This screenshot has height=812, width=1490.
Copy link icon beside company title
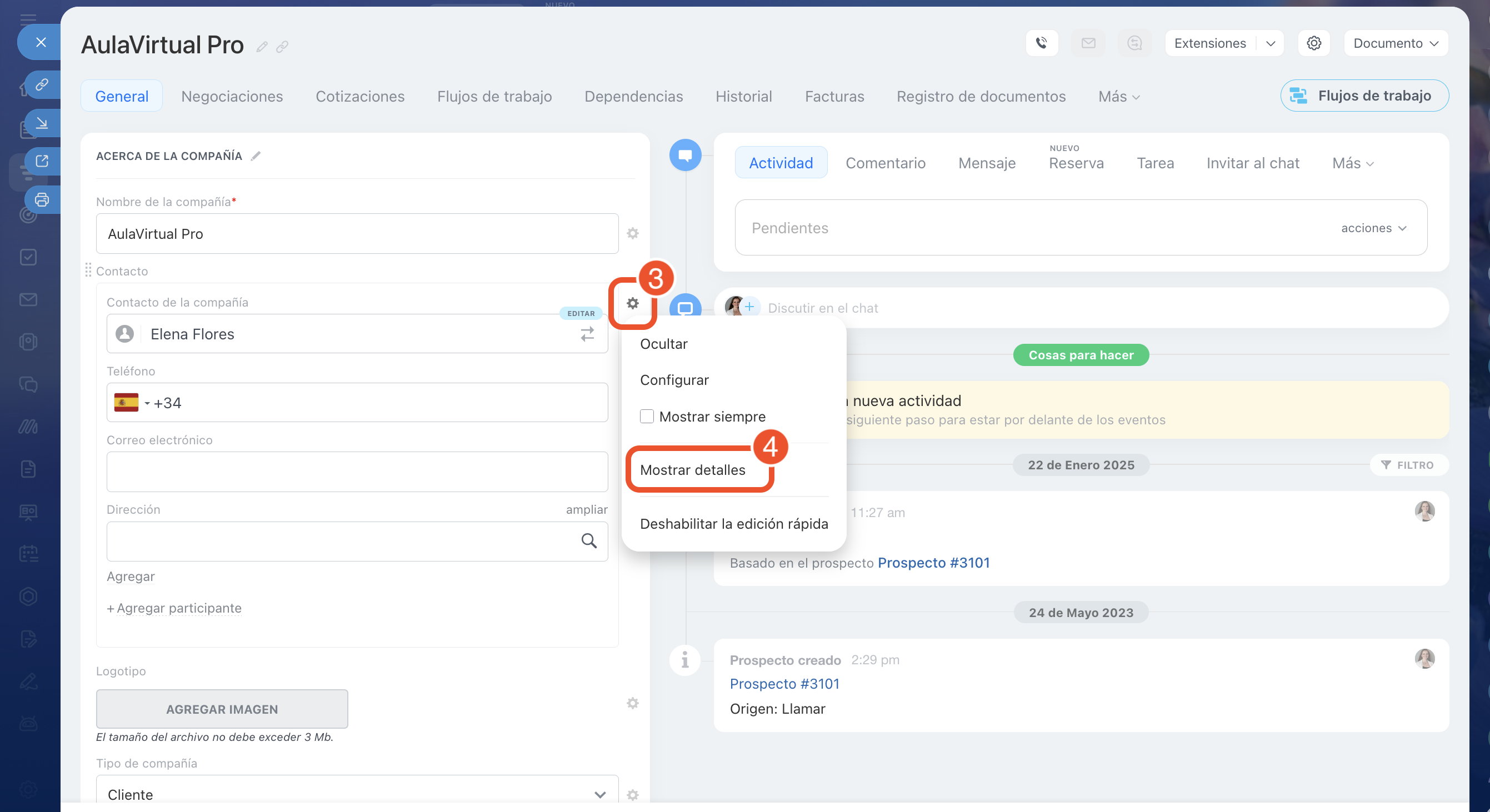(282, 47)
